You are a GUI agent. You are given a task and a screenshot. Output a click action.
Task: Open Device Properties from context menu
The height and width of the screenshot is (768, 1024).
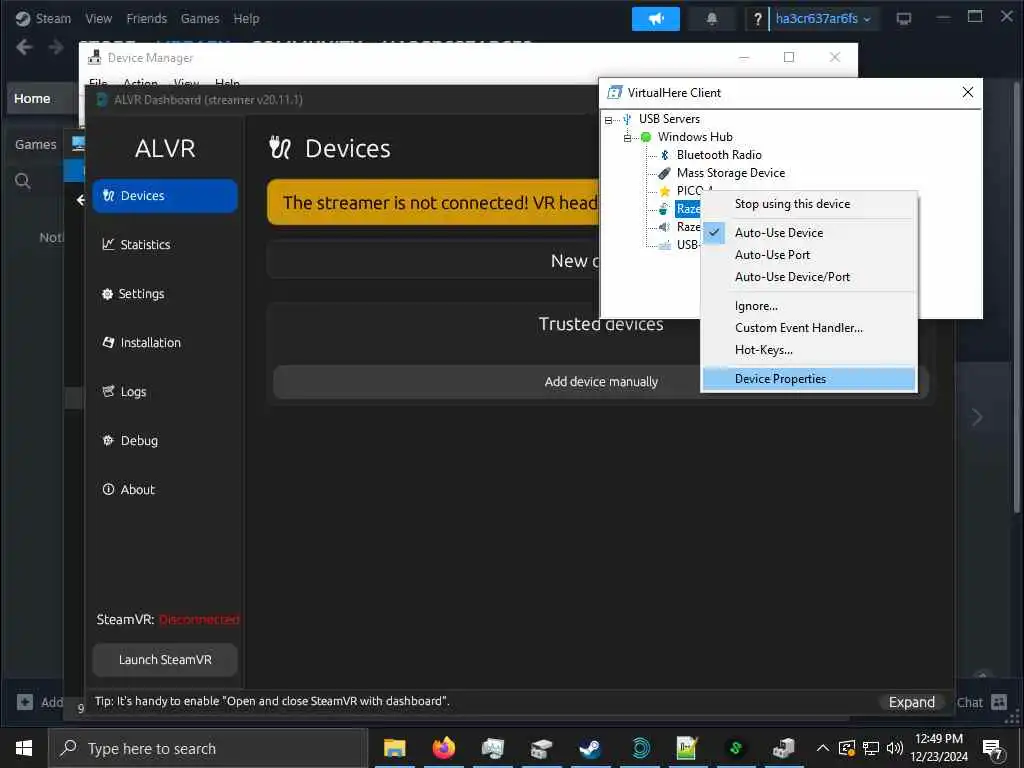pos(809,379)
